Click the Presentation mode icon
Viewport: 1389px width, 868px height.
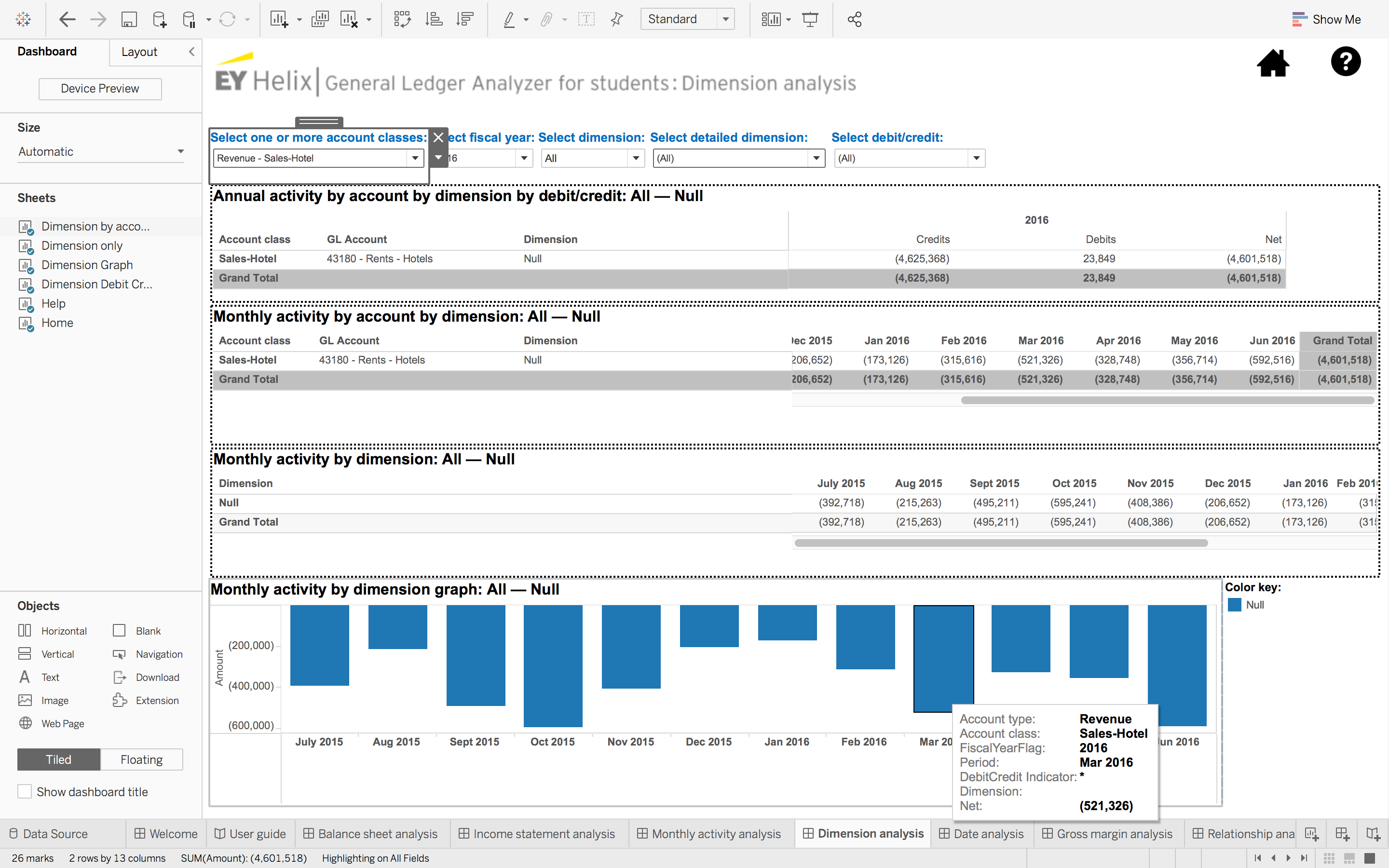810,19
